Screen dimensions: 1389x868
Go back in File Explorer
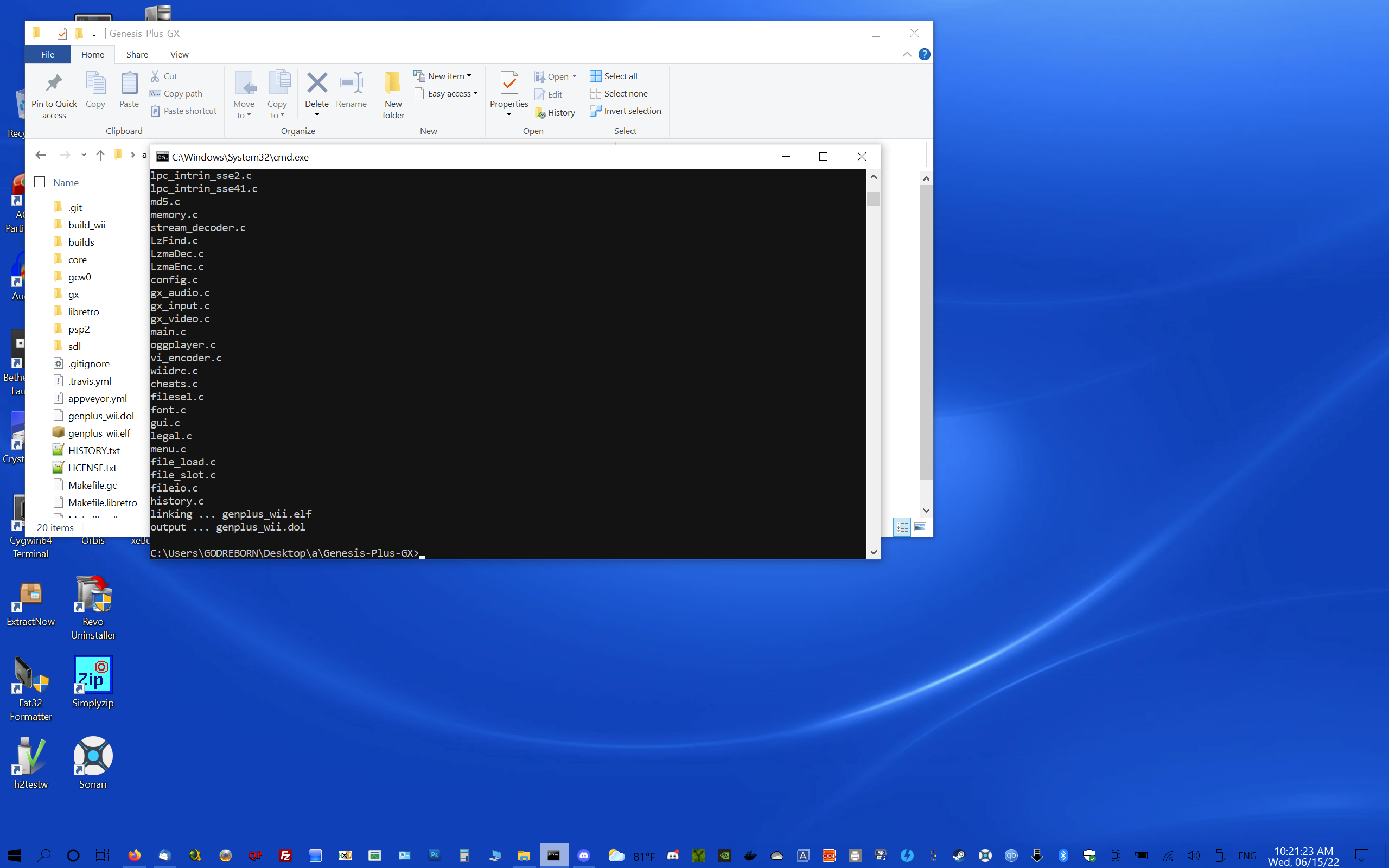(x=40, y=155)
